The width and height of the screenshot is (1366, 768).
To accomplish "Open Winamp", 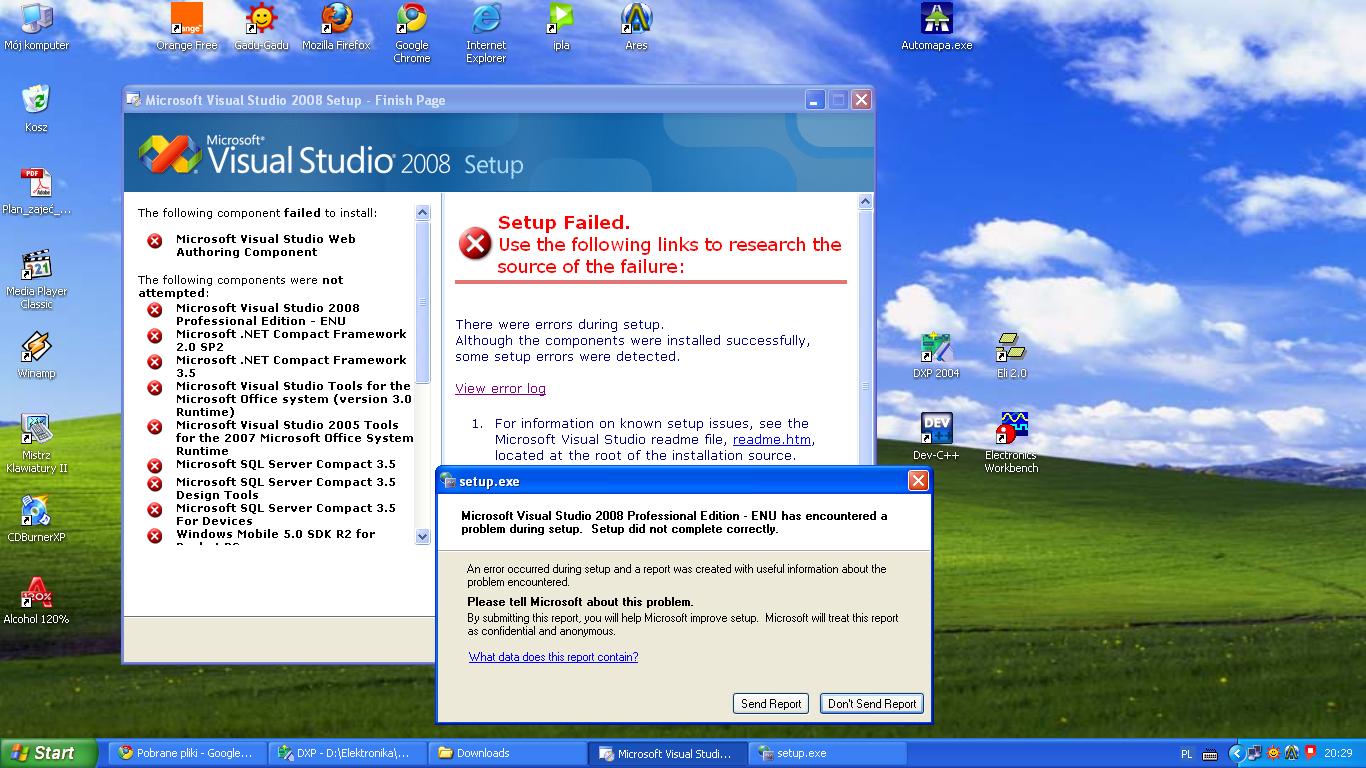I will coord(36,345).
